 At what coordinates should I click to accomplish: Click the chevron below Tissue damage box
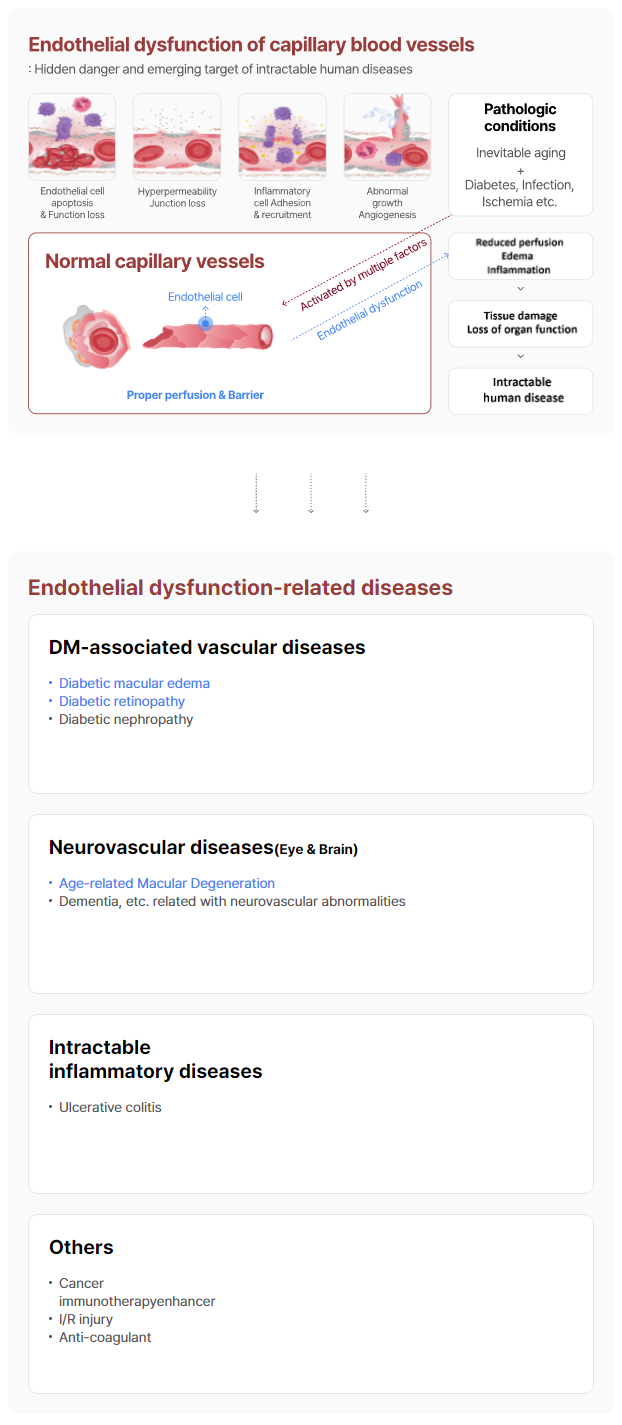520,356
